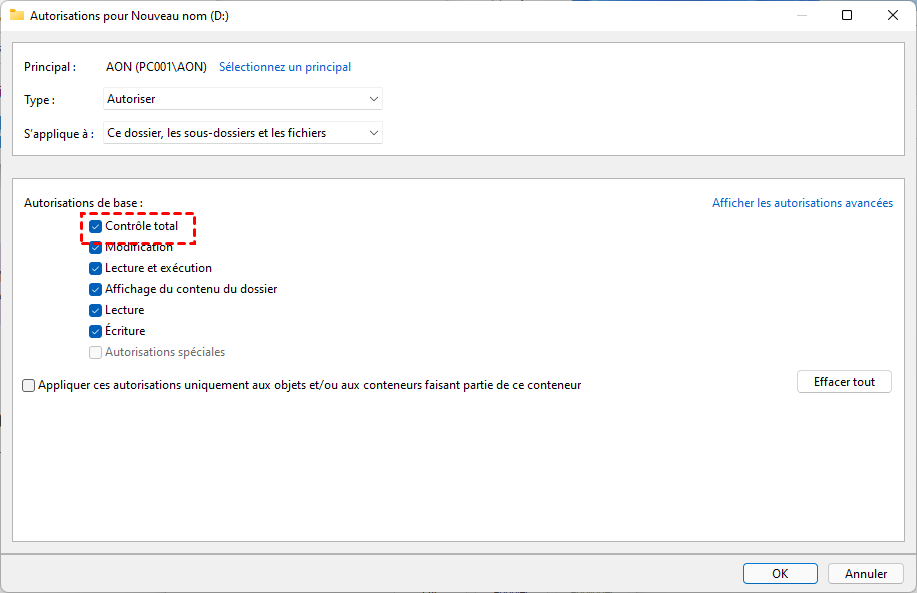
Task: Open the S'applique à dropdown
Action: [x=243, y=133]
